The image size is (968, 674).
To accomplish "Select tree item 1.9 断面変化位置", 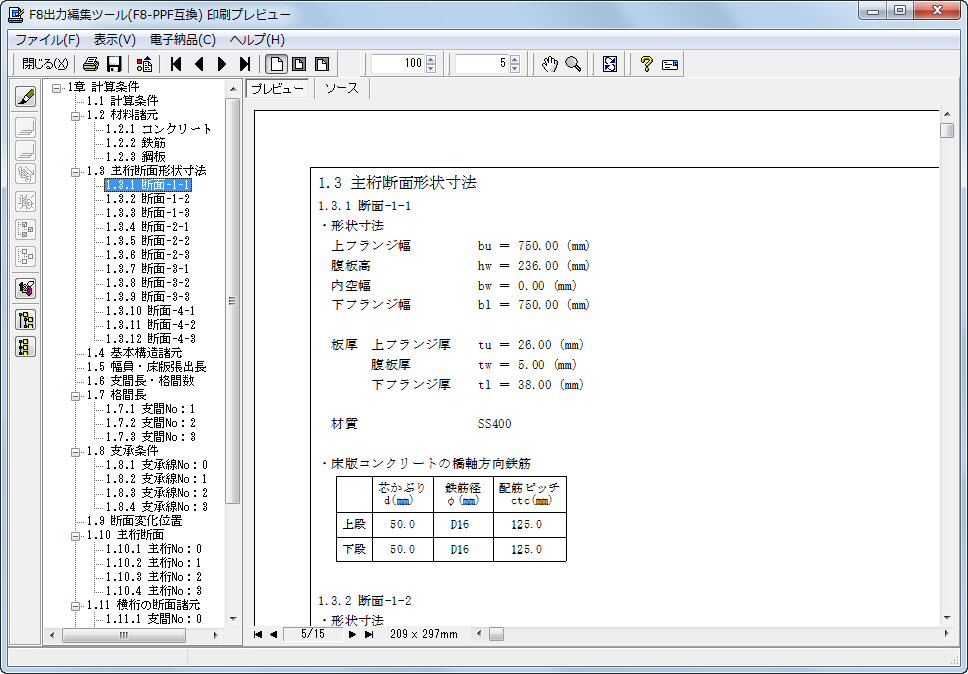I will click(x=134, y=522).
